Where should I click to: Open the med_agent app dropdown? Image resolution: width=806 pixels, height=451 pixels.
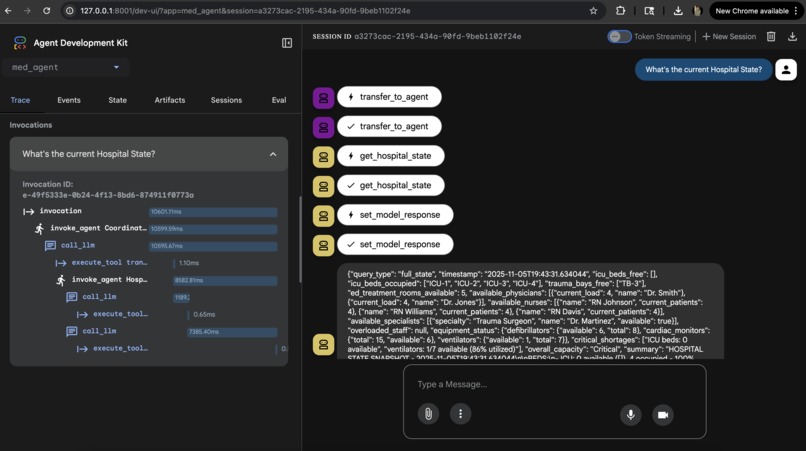tap(65, 67)
